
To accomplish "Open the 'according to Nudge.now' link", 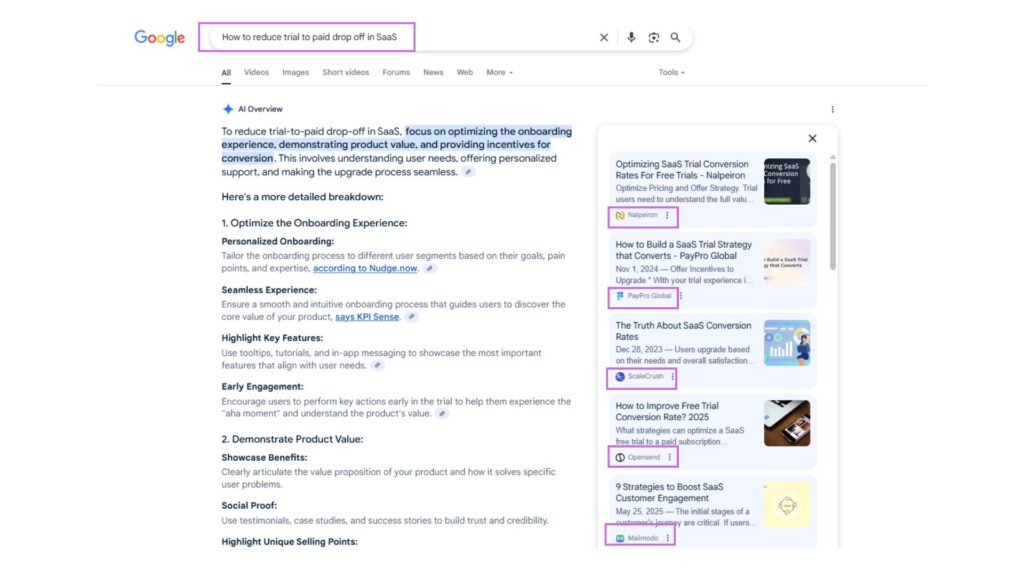I will [x=365, y=268].
